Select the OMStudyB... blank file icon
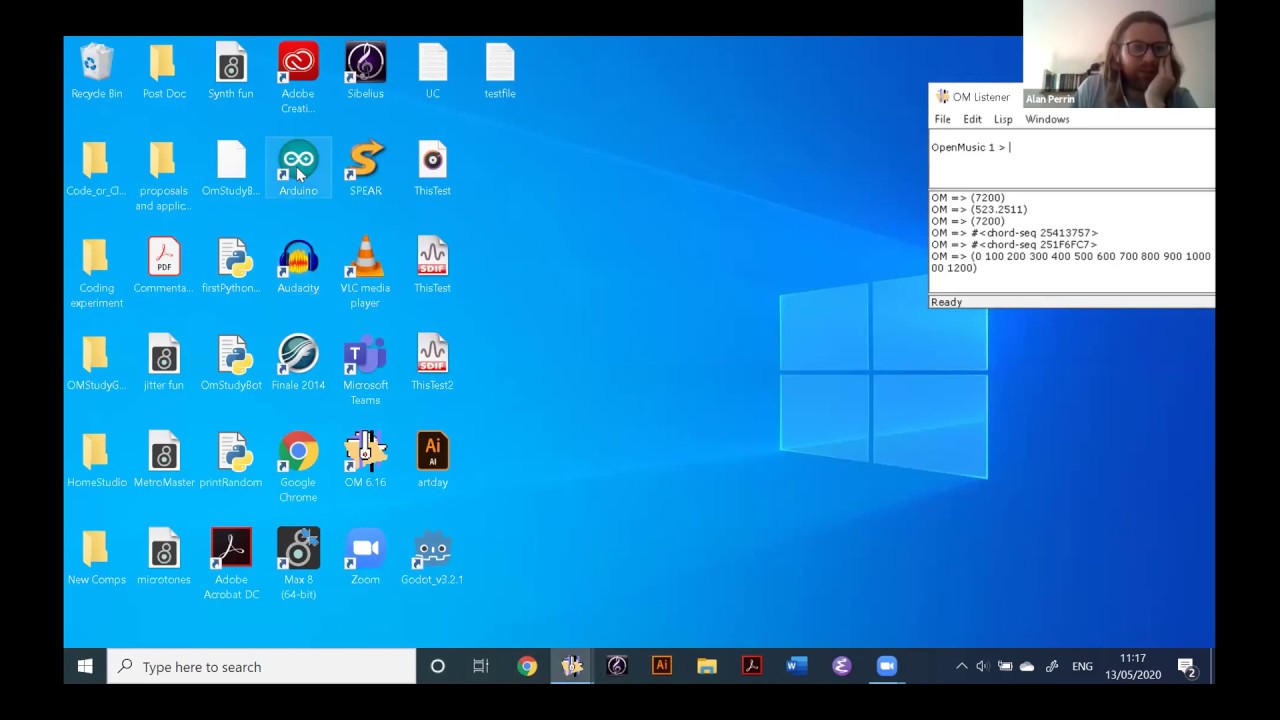The image size is (1280, 720). pos(231,167)
